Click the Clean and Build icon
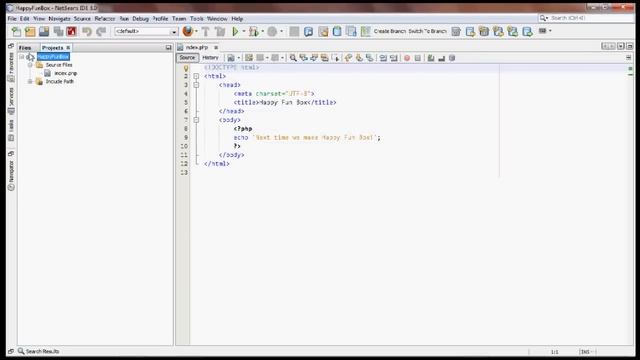The width and height of the screenshot is (640, 360). [x=220, y=31]
